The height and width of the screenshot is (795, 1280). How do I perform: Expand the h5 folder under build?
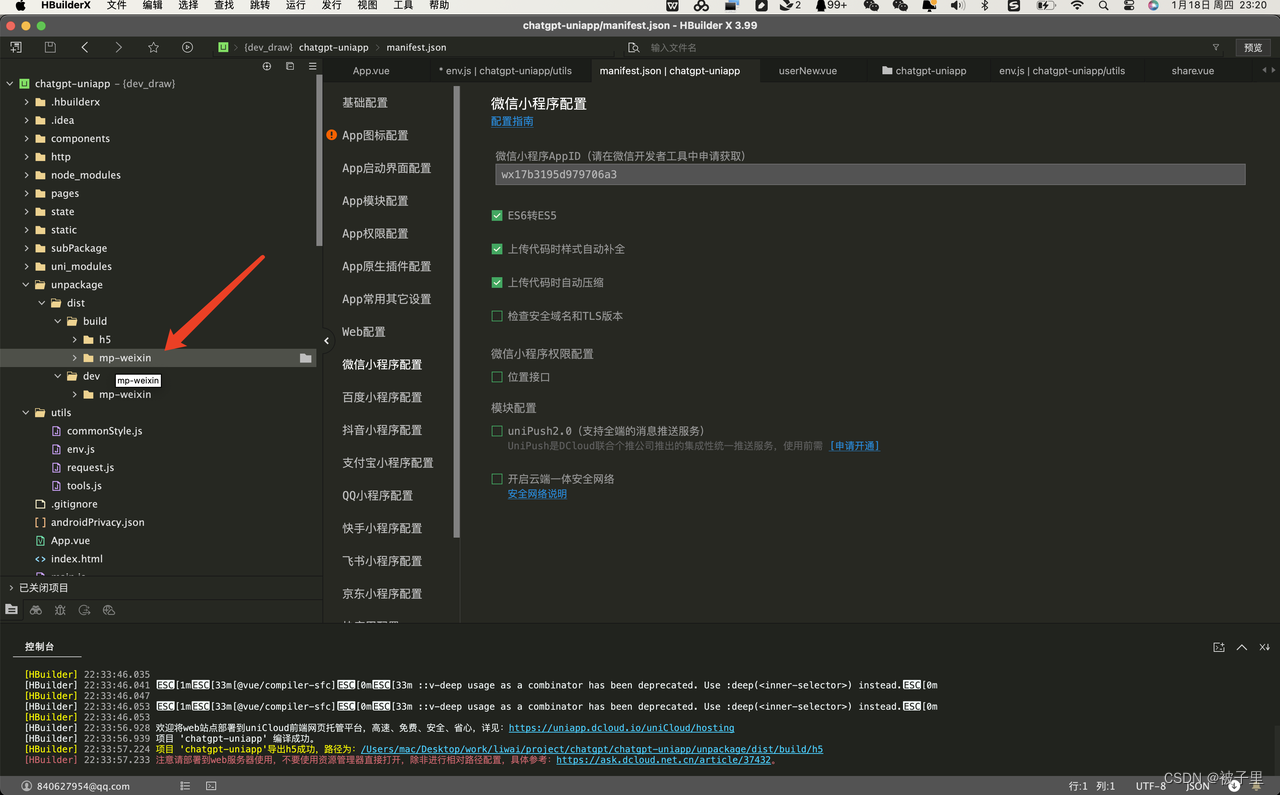[75, 340]
